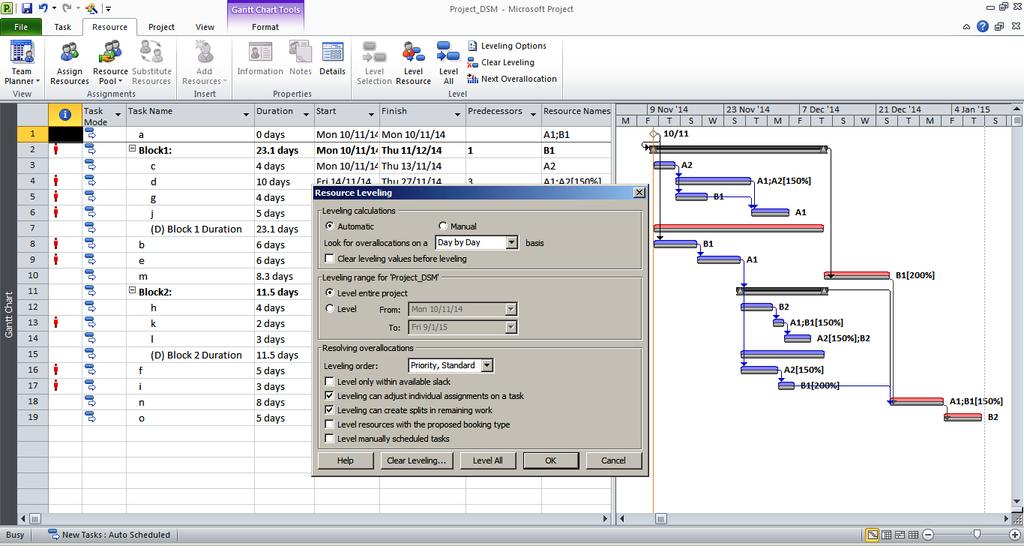Enable Level resources with proposed booking type
Viewport: 1024px width, 546px height.
(330, 425)
